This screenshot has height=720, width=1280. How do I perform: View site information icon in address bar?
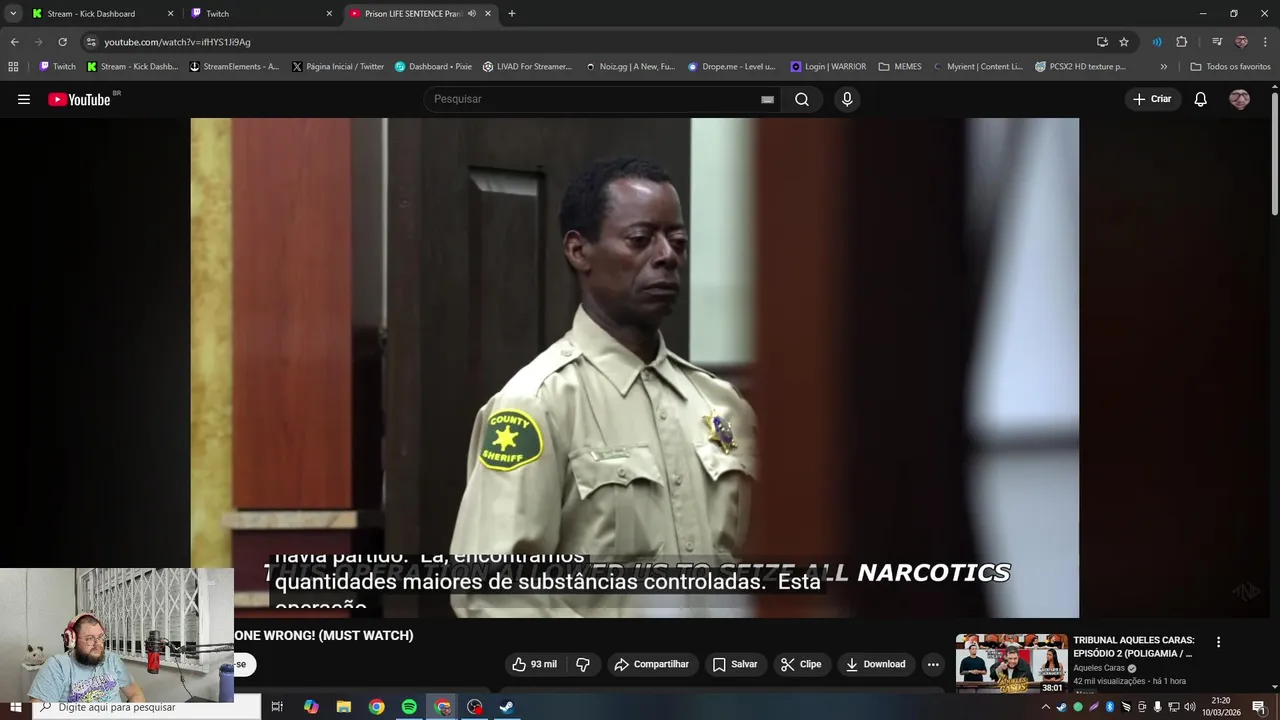click(91, 42)
